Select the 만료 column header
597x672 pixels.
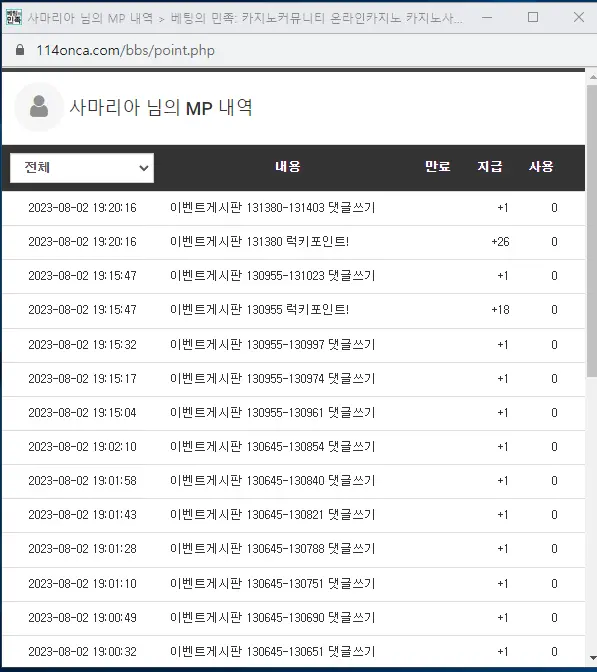click(x=438, y=166)
